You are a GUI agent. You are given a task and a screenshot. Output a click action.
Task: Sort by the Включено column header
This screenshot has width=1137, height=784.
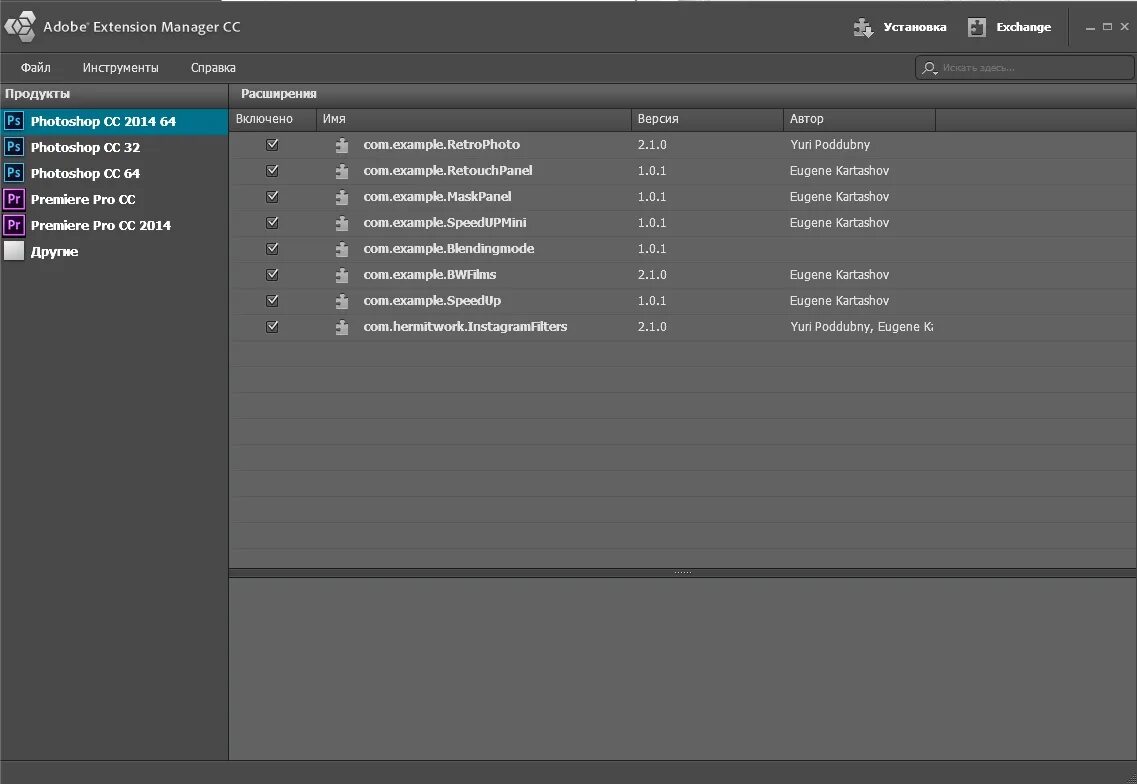[273, 119]
